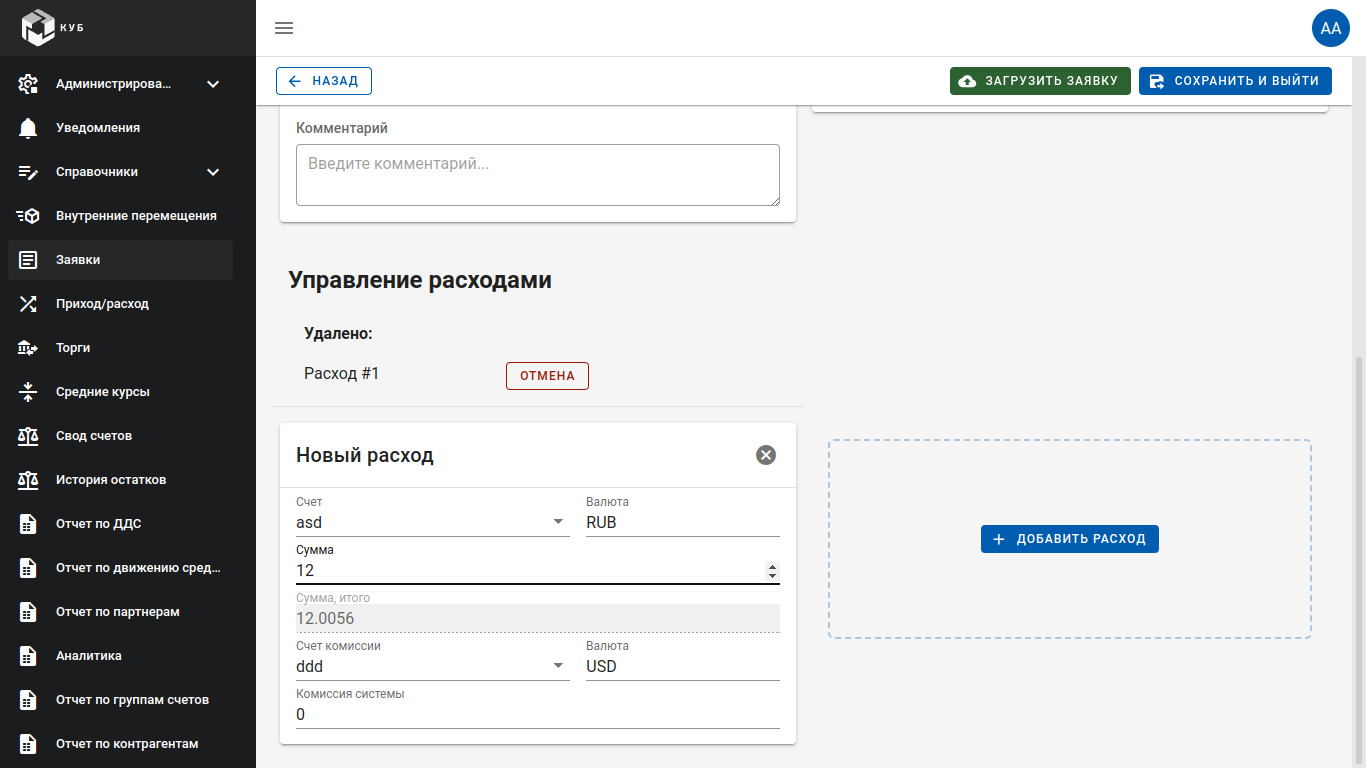Click the Средние курсы compress icon
Image resolution: width=1366 pixels, height=768 pixels.
[x=28, y=392]
